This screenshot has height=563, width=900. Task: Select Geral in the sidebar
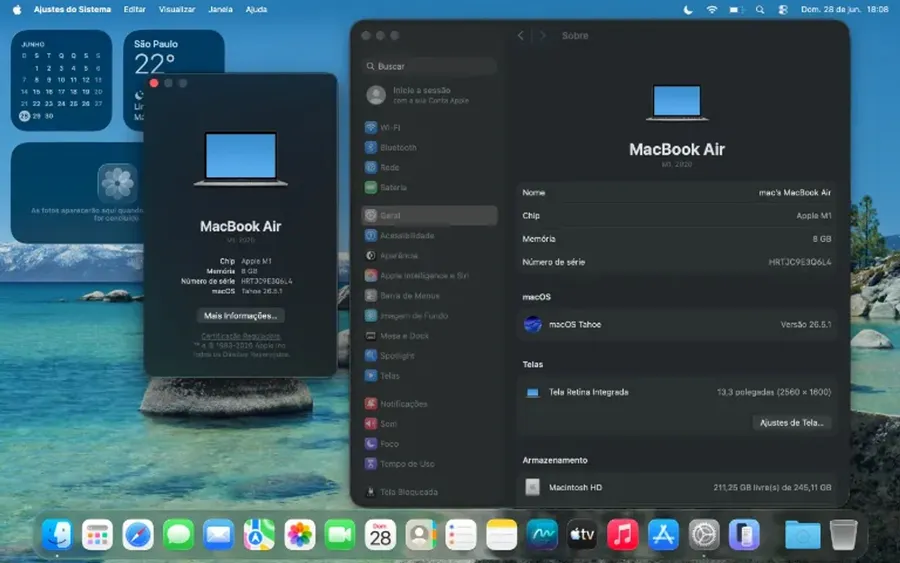[x=429, y=215]
